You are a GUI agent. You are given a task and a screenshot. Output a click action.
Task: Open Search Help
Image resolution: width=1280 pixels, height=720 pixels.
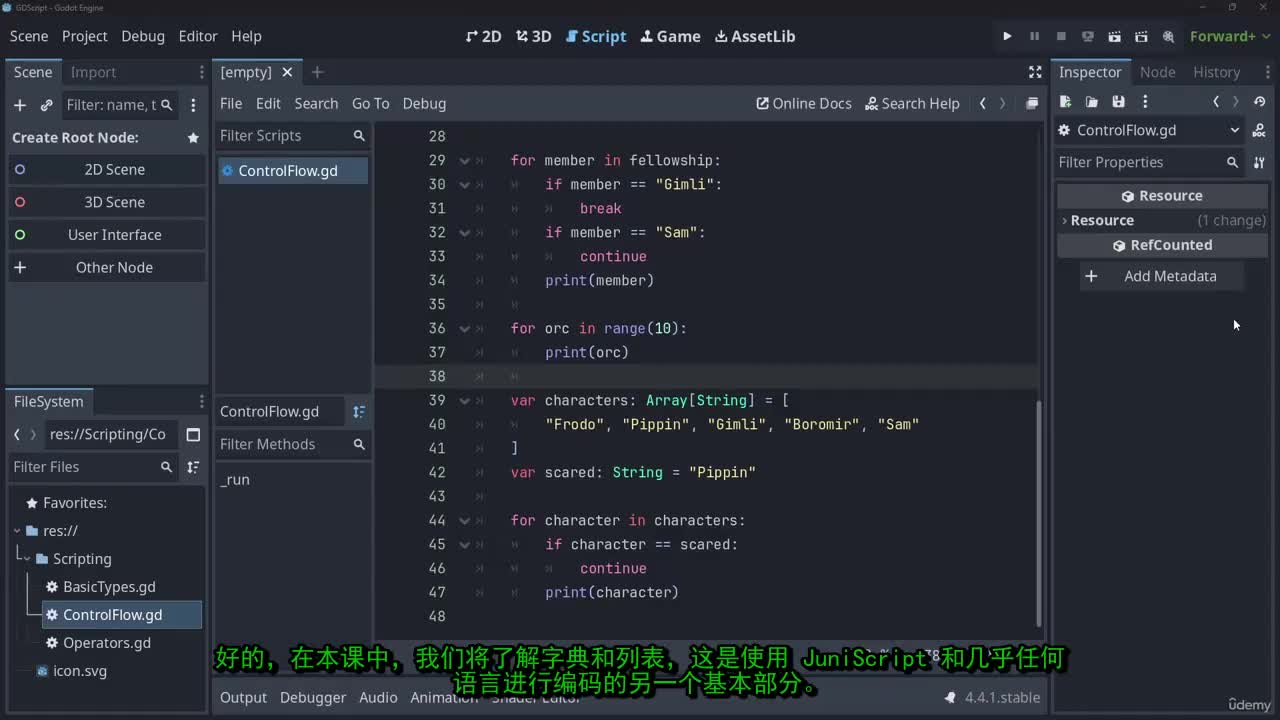pyautogui.click(x=912, y=103)
